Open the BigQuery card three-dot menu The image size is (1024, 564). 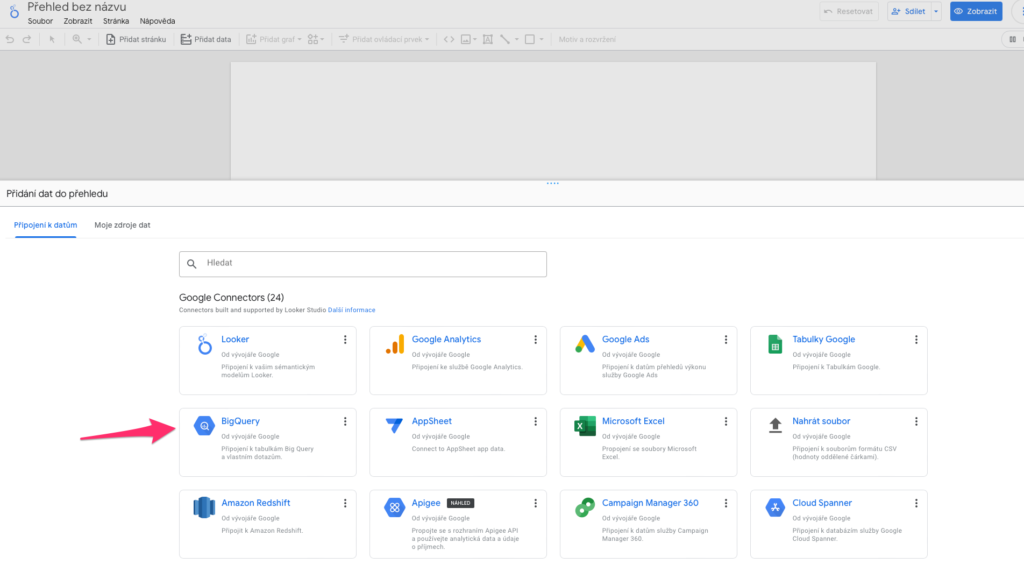(x=345, y=422)
